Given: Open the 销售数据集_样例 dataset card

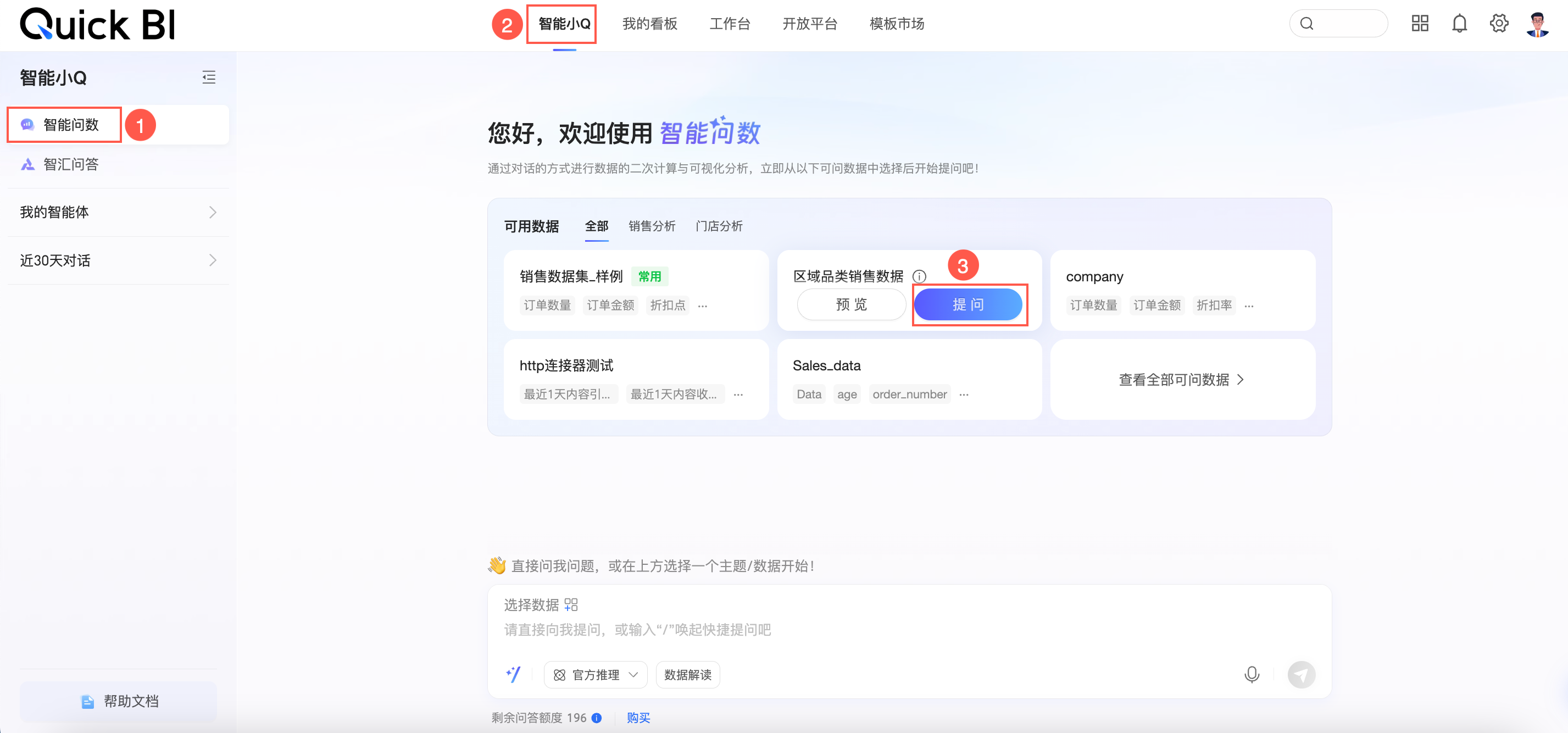Looking at the screenshot, I should (x=636, y=291).
